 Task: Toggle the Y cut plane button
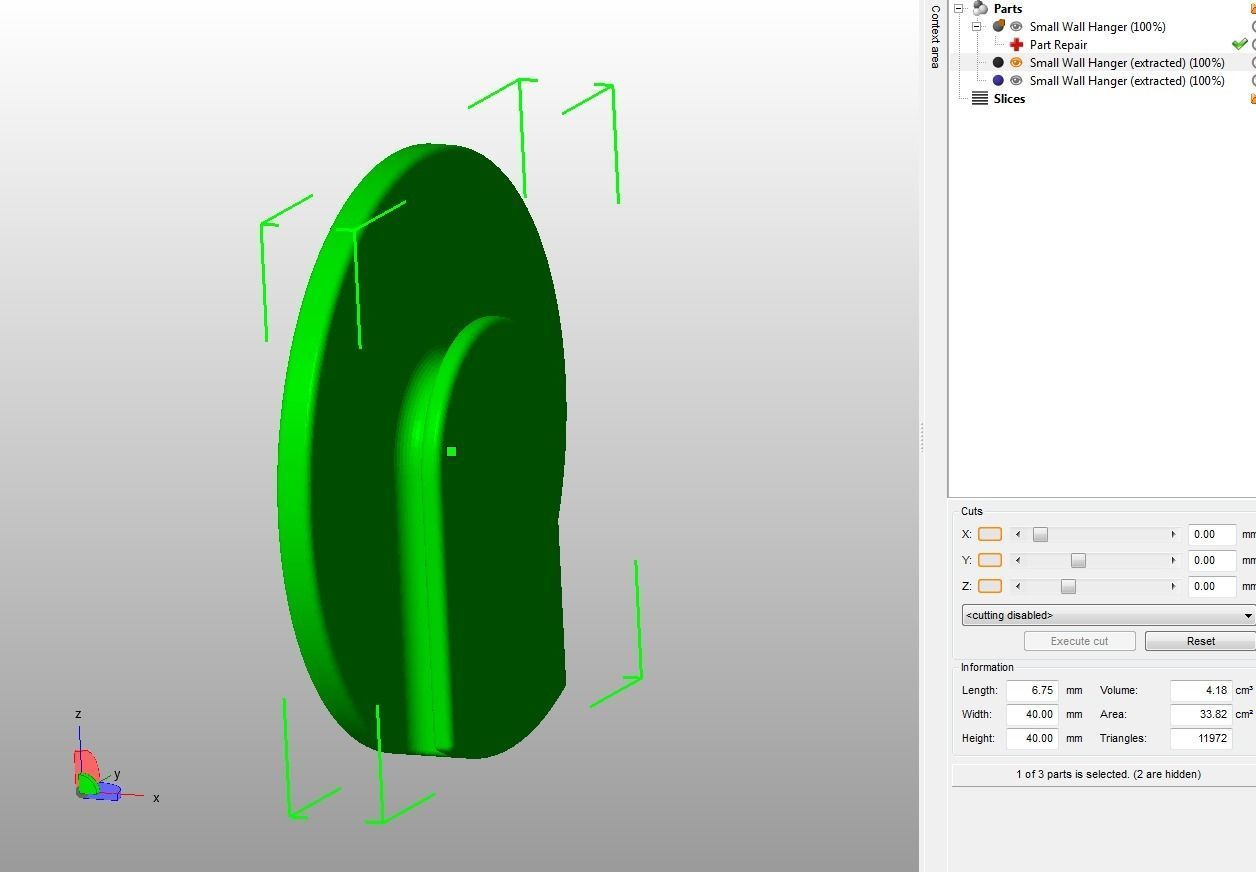pos(989,560)
